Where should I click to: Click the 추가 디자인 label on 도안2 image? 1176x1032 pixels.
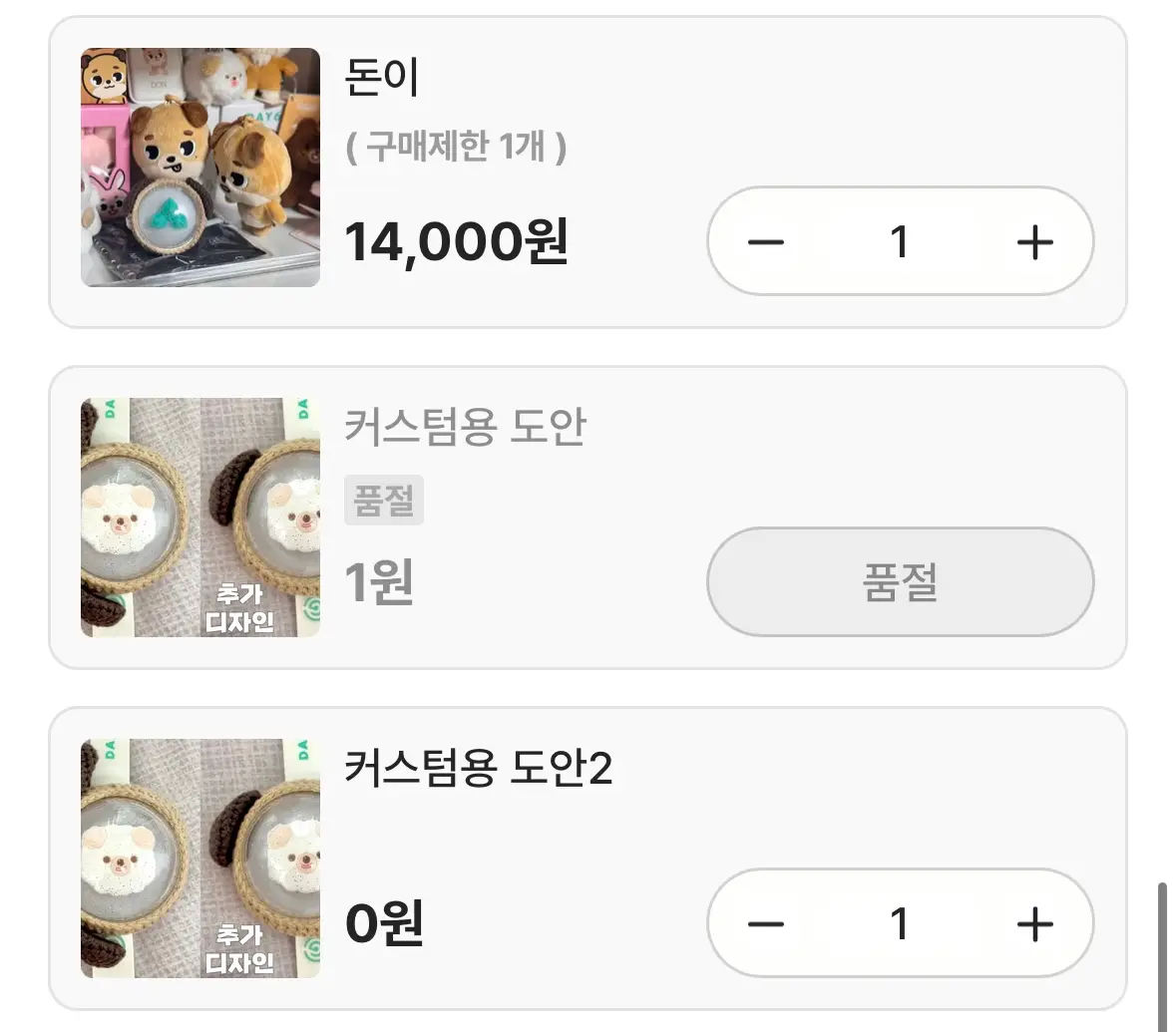(x=239, y=948)
